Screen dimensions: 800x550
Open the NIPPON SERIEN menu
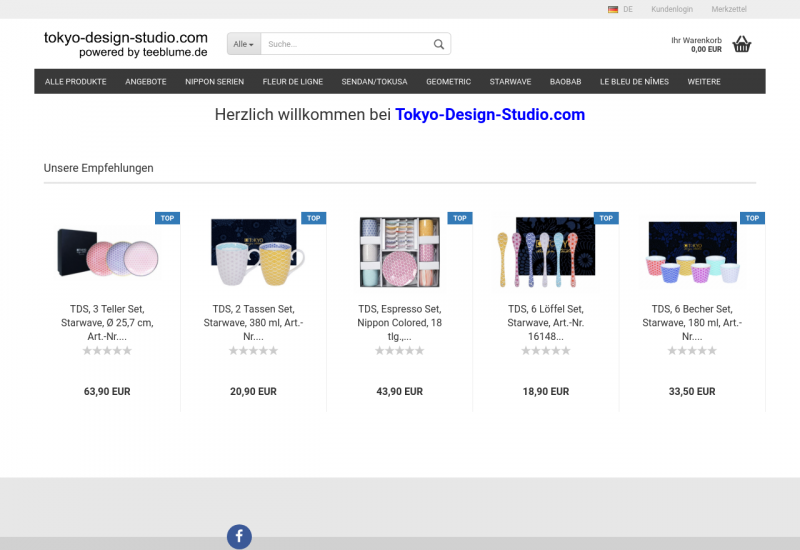pyautogui.click(x=214, y=82)
